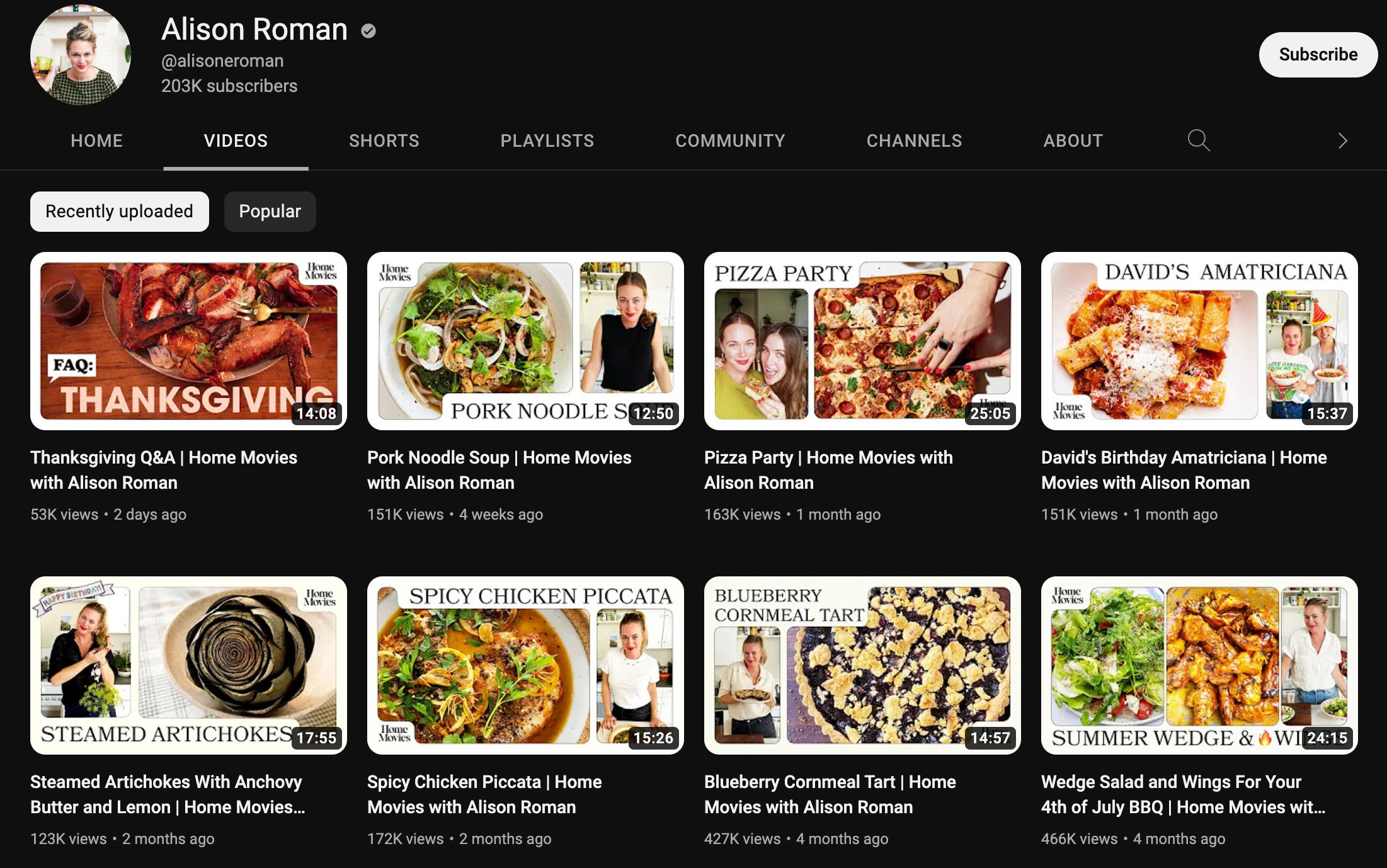The width and height of the screenshot is (1387, 868).
Task: Click the Pork Noodle Soup video title
Action: (499, 470)
